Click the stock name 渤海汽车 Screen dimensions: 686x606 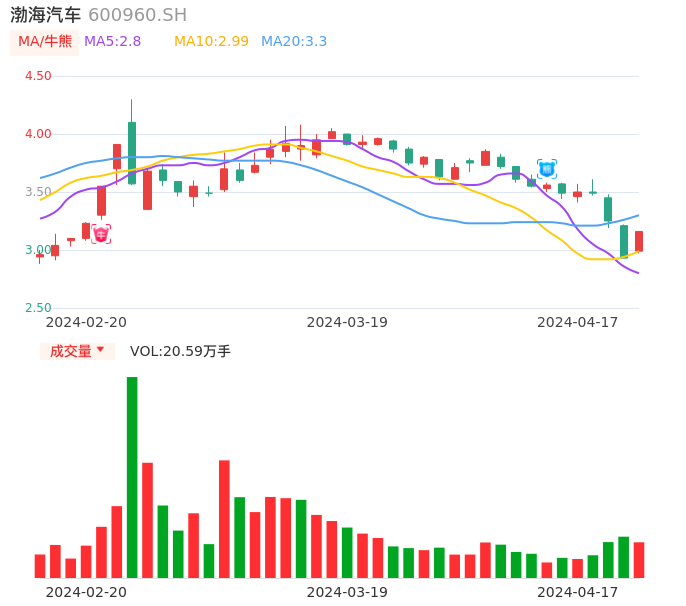click(x=46, y=15)
